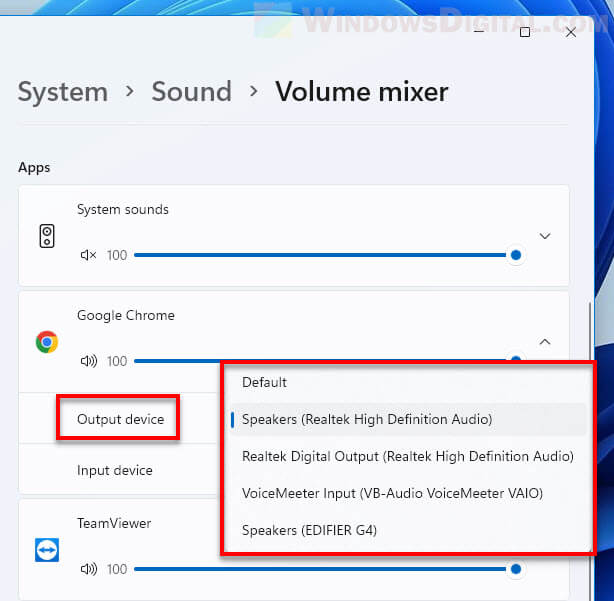Click the Input device row label
Image resolution: width=614 pixels, height=601 pixels.
point(115,470)
